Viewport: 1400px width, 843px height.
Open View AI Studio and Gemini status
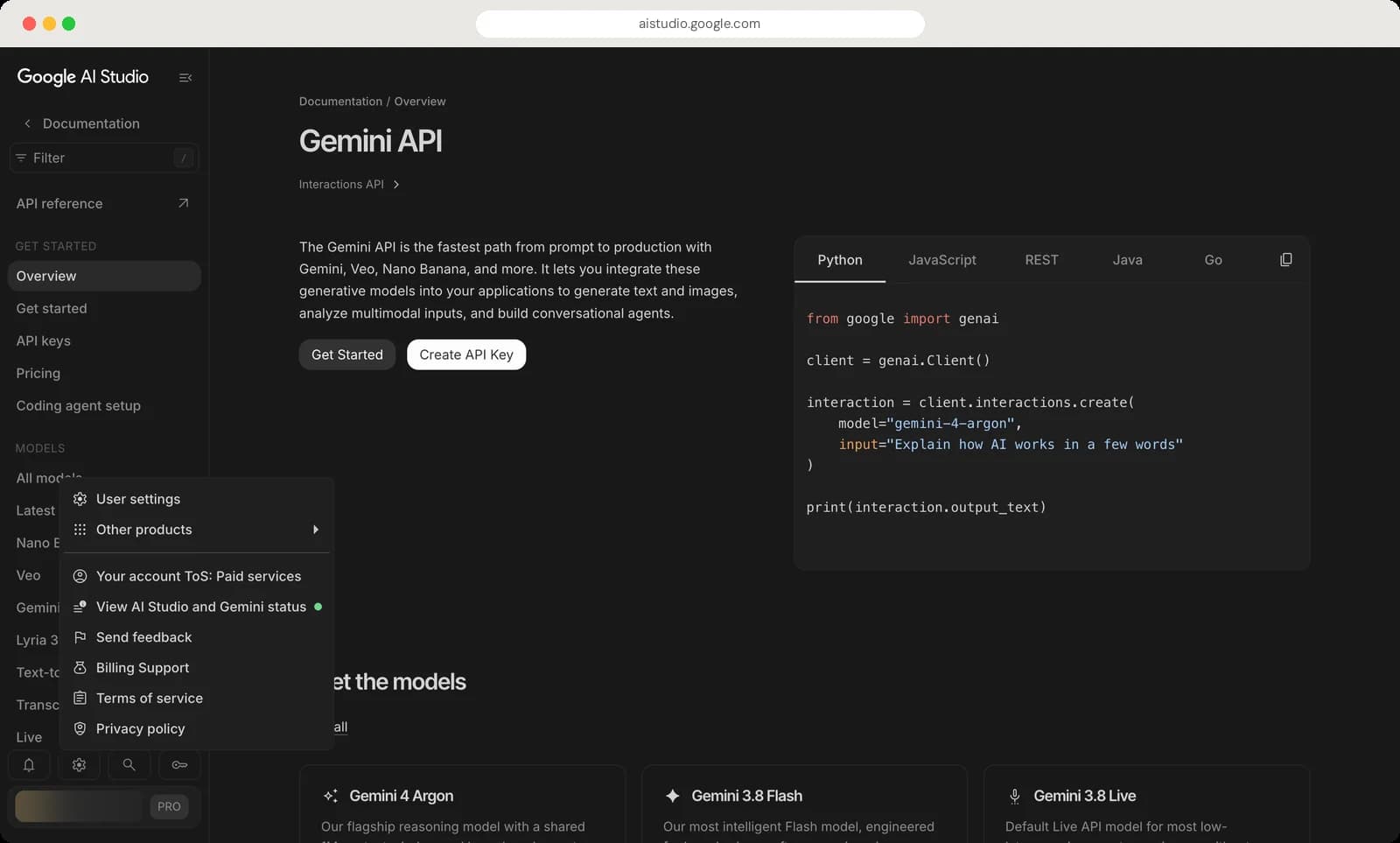tap(197, 607)
